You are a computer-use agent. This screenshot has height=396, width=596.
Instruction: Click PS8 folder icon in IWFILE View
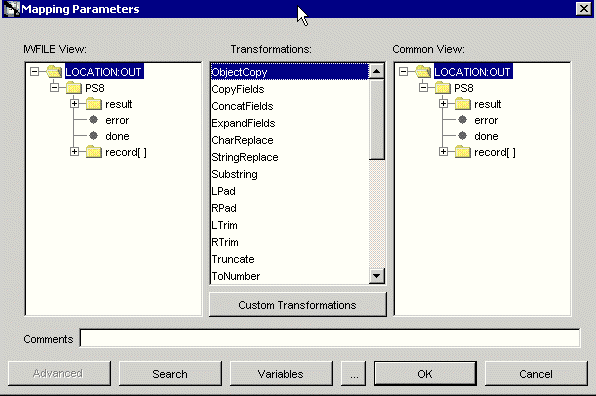(x=74, y=88)
